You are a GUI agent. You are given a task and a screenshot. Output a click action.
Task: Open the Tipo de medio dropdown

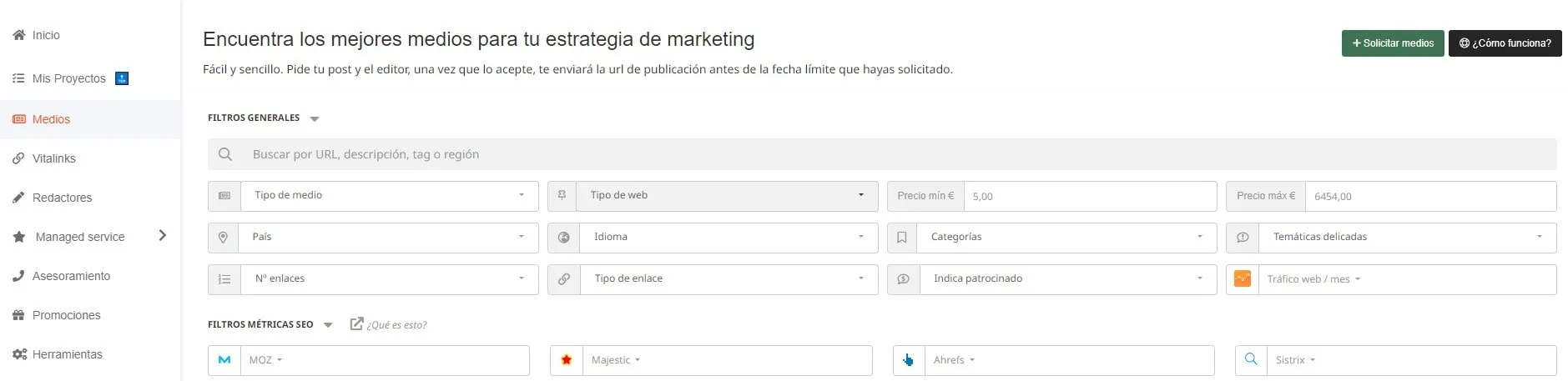click(x=389, y=196)
